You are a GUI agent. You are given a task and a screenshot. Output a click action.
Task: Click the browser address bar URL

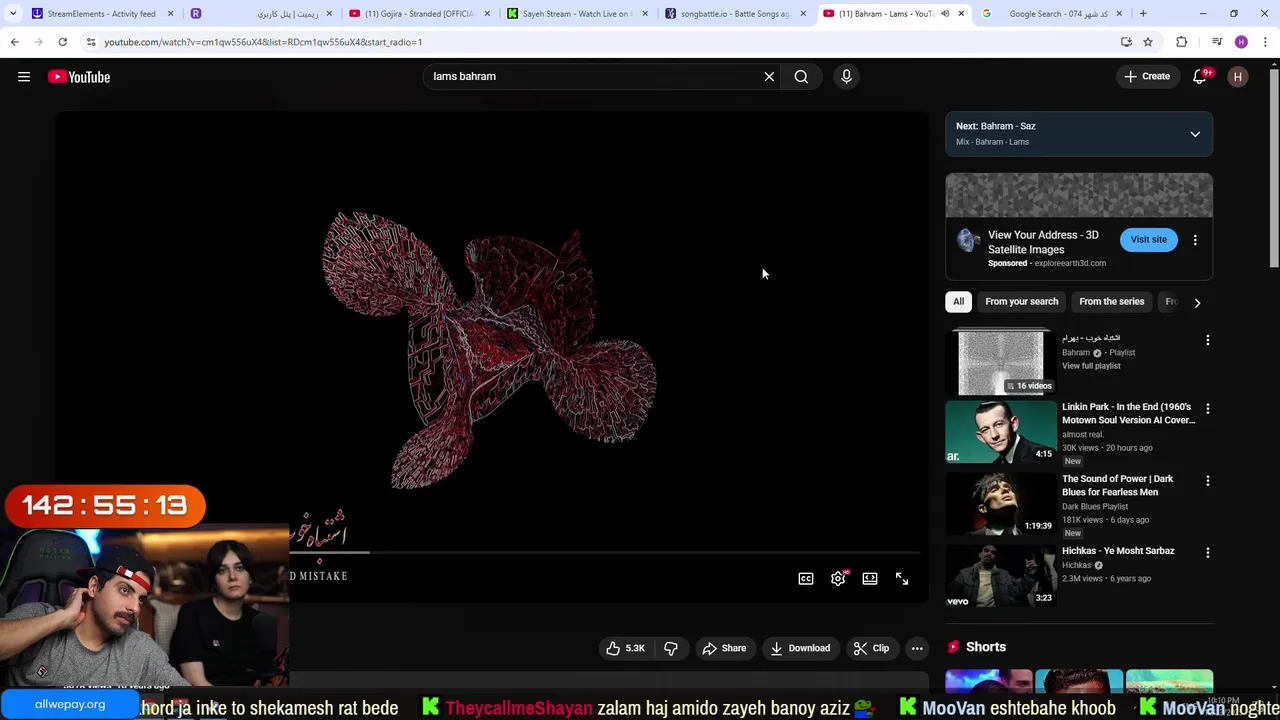click(x=262, y=42)
